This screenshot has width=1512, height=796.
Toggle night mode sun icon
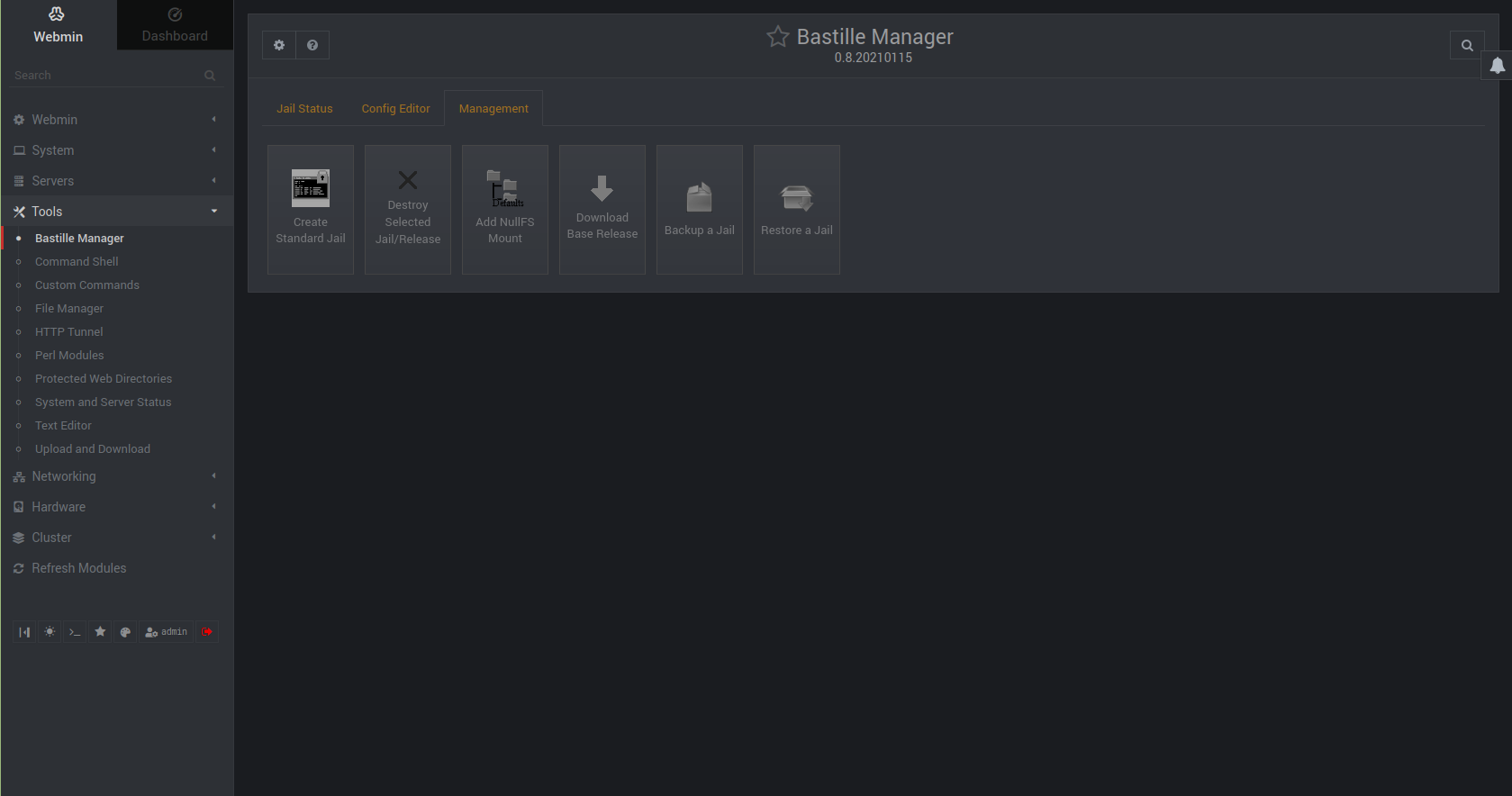click(50, 632)
